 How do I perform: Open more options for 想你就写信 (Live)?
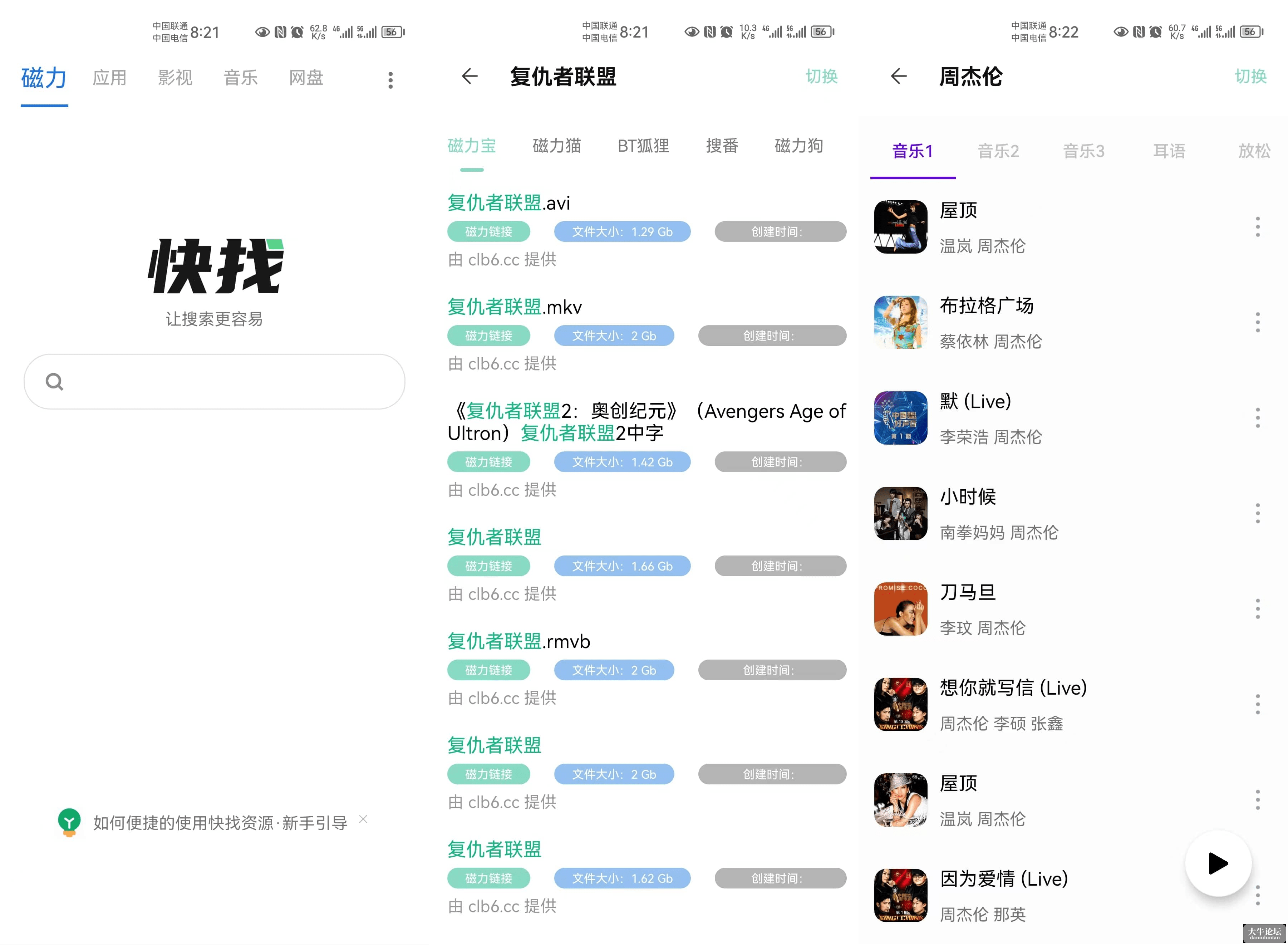click(1258, 705)
